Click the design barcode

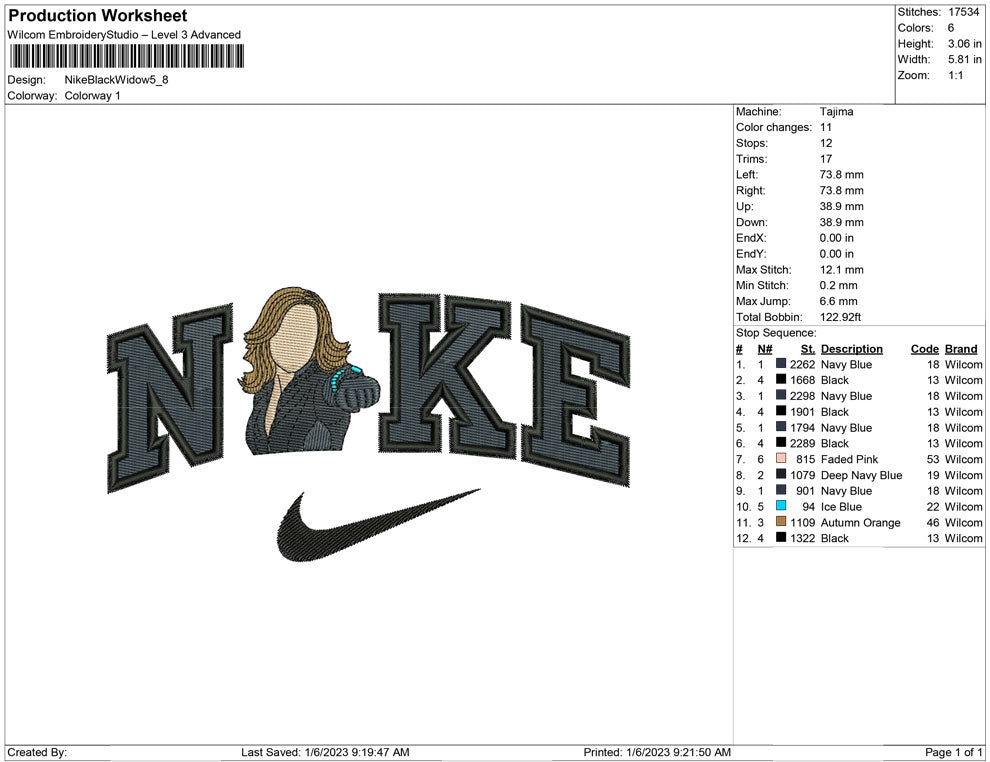pyautogui.click(x=126, y=56)
